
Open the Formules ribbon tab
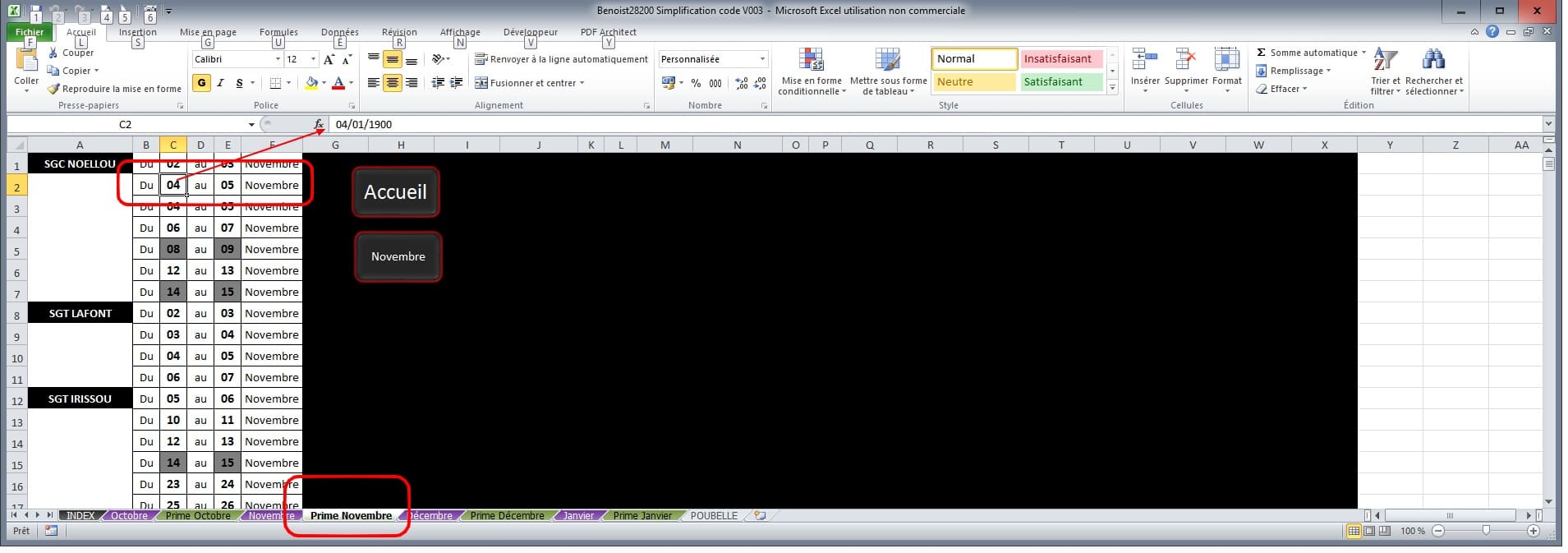click(x=278, y=32)
